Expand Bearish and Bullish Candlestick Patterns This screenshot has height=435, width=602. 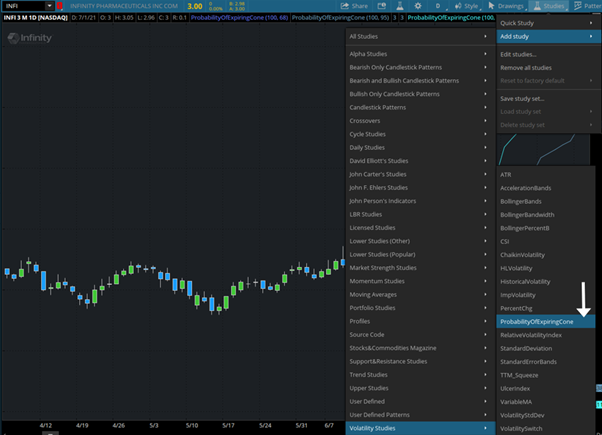[x=418, y=81]
